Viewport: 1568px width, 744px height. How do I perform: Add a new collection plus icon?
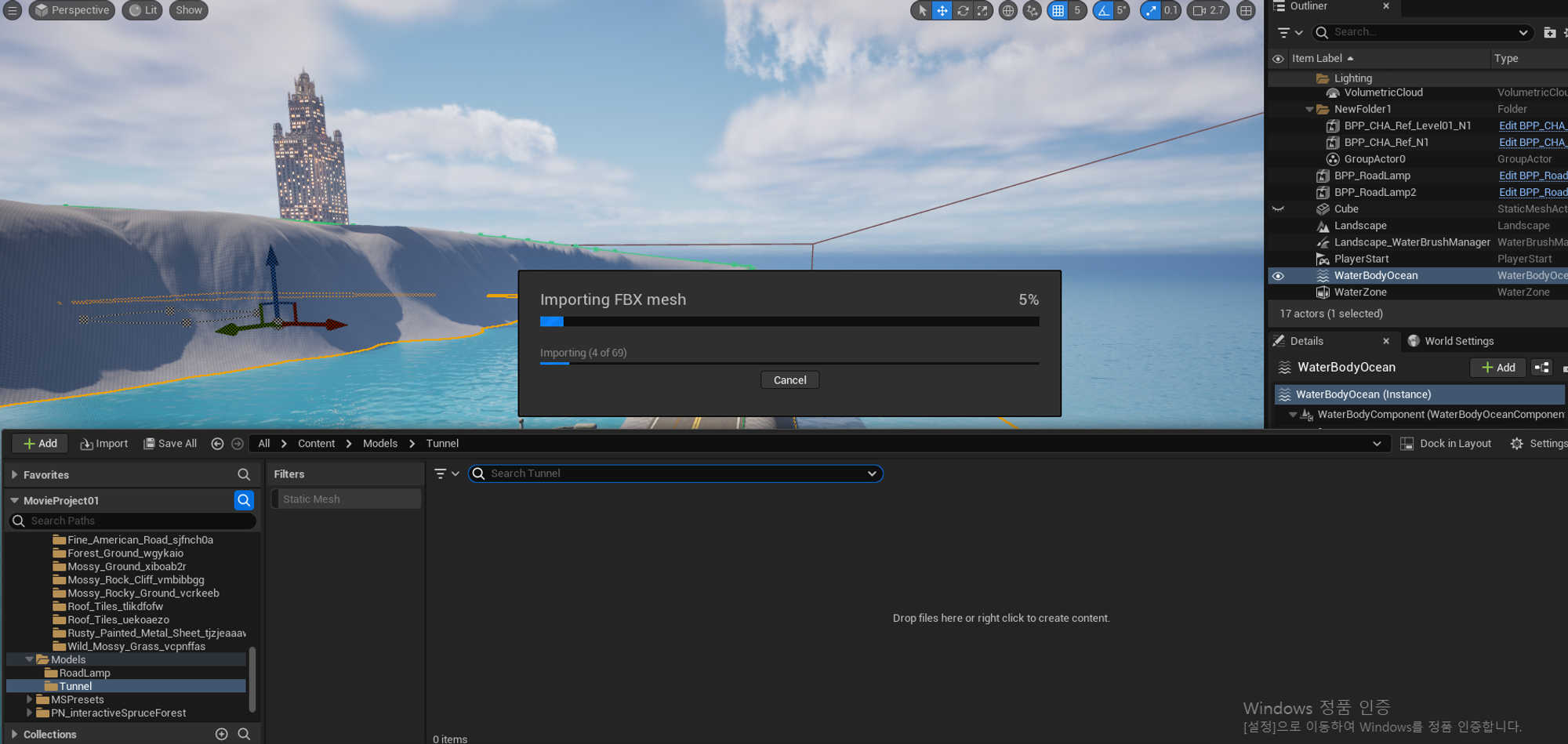click(x=222, y=735)
